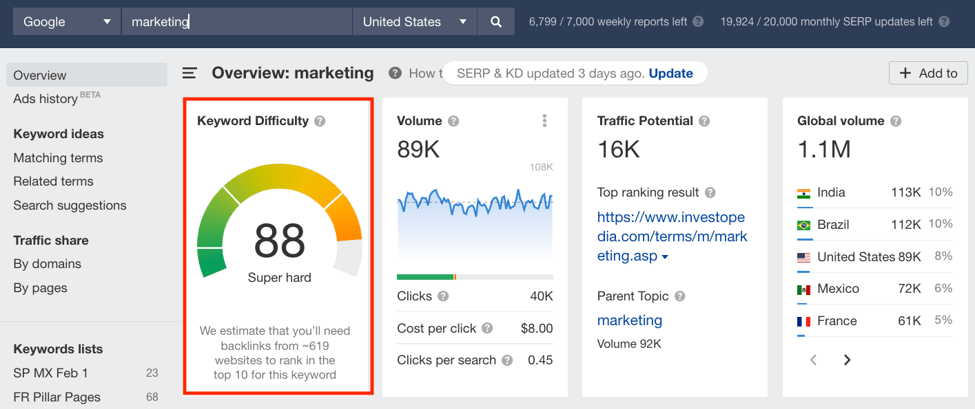
Task: Click the Add to button
Action: [x=928, y=73]
